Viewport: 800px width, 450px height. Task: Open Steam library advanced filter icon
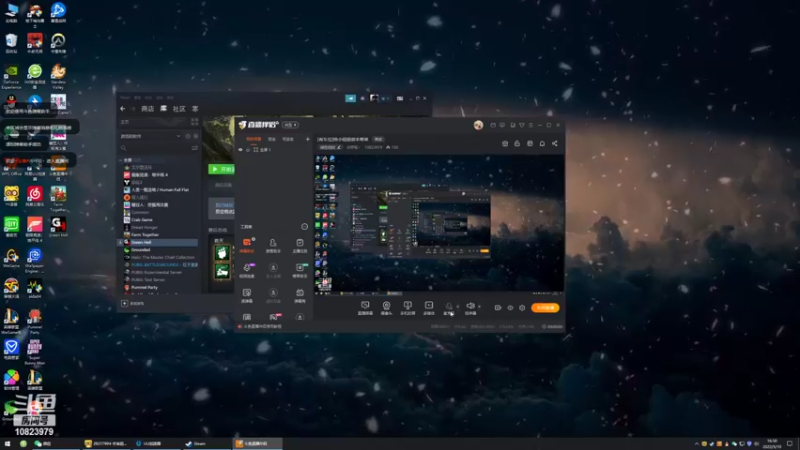[x=194, y=148]
